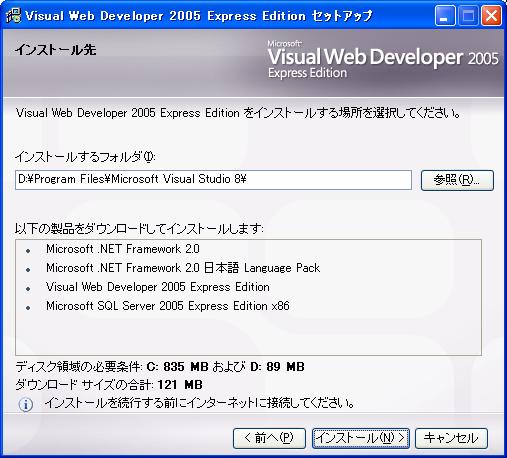Click the internet connection notice text
507x458 pixels.
tap(200, 403)
